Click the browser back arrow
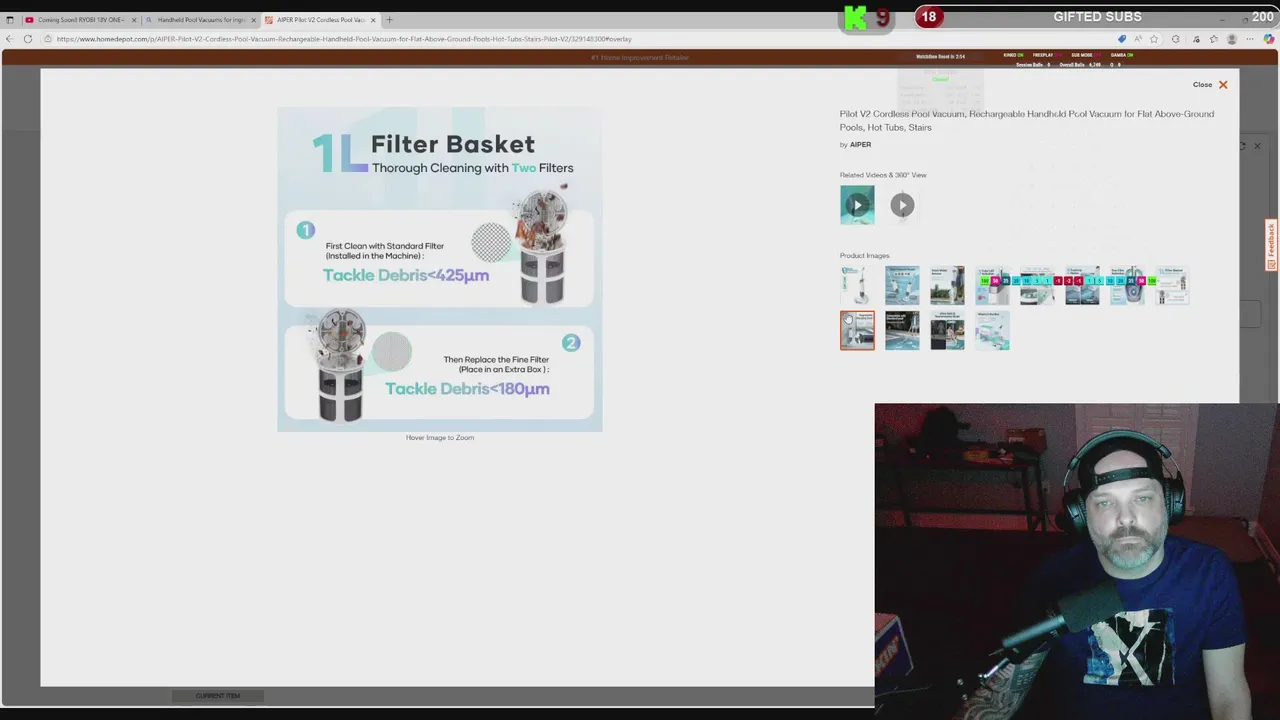 pyautogui.click(x=10, y=39)
